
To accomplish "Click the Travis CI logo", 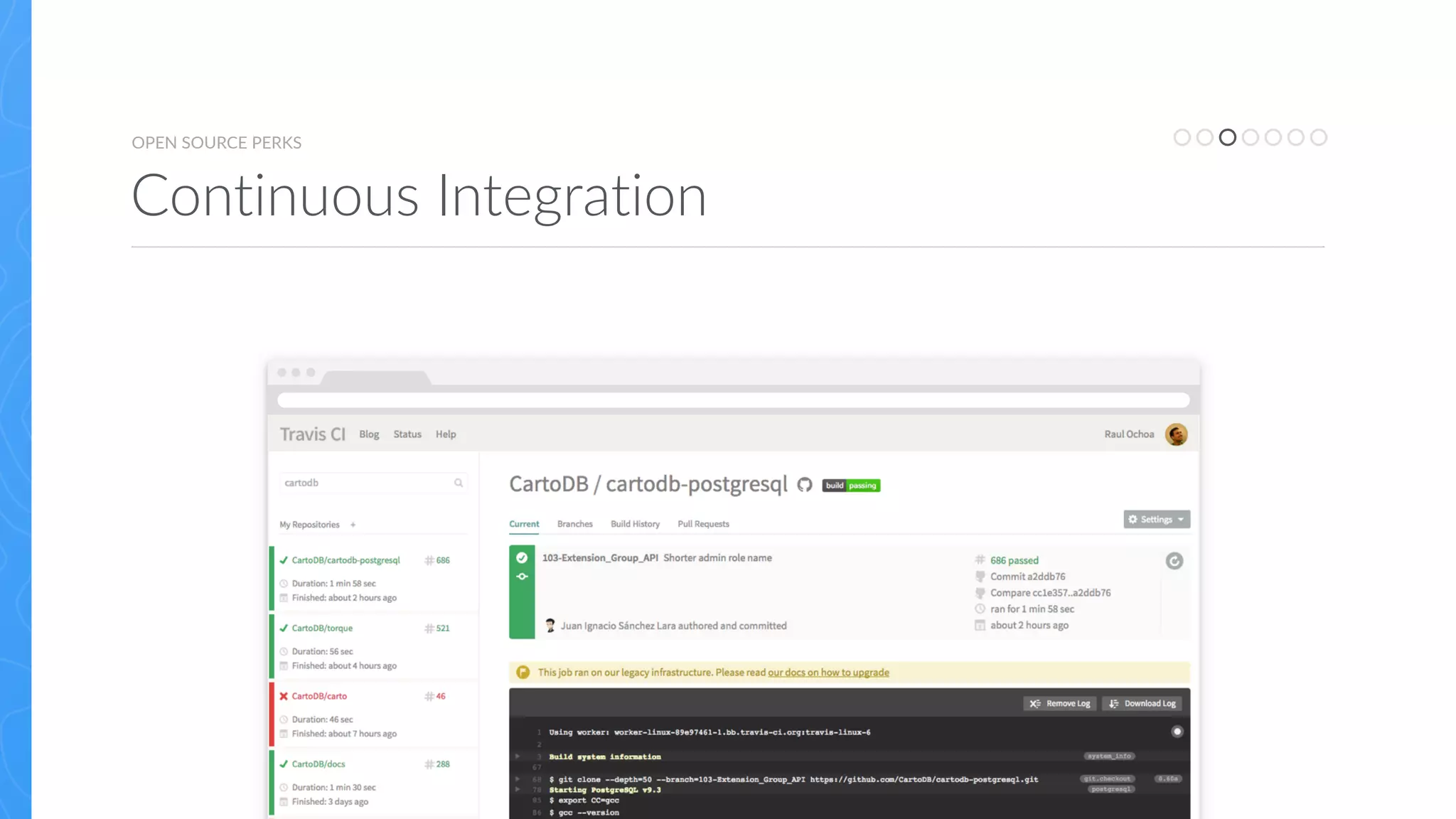I will (x=312, y=434).
